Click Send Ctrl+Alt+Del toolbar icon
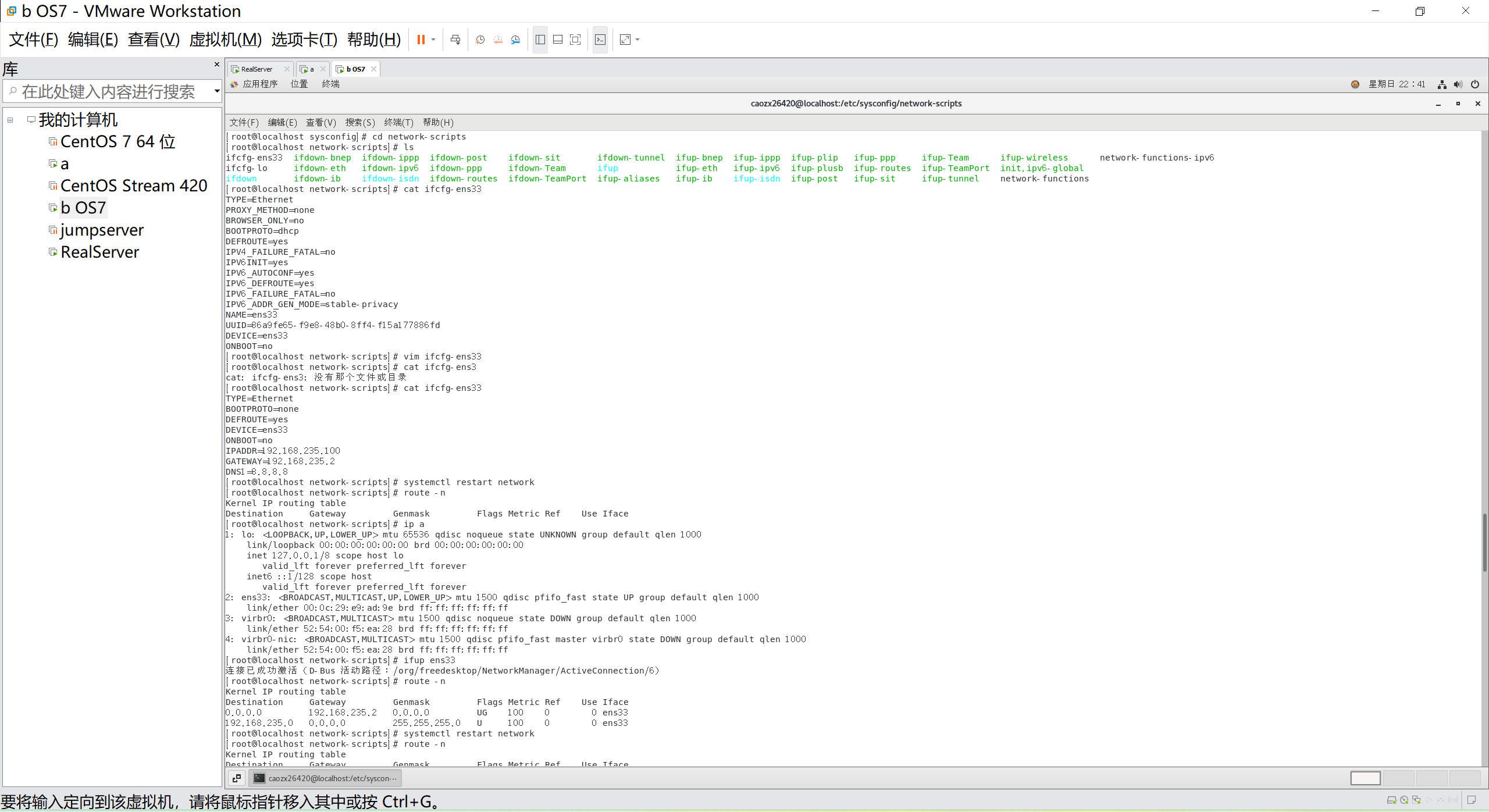 coord(455,40)
